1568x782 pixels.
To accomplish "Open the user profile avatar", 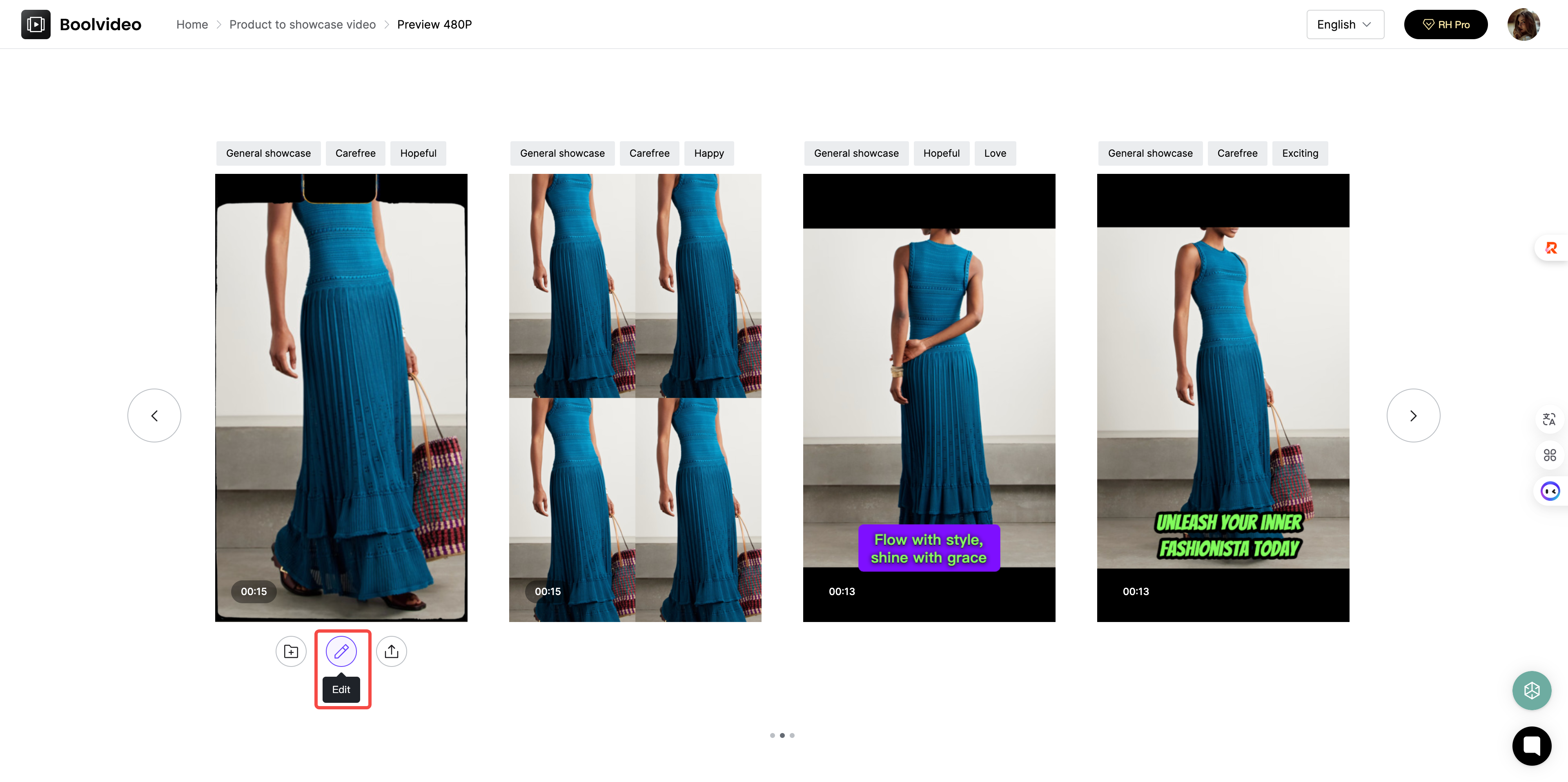I will coord(1523,24).
